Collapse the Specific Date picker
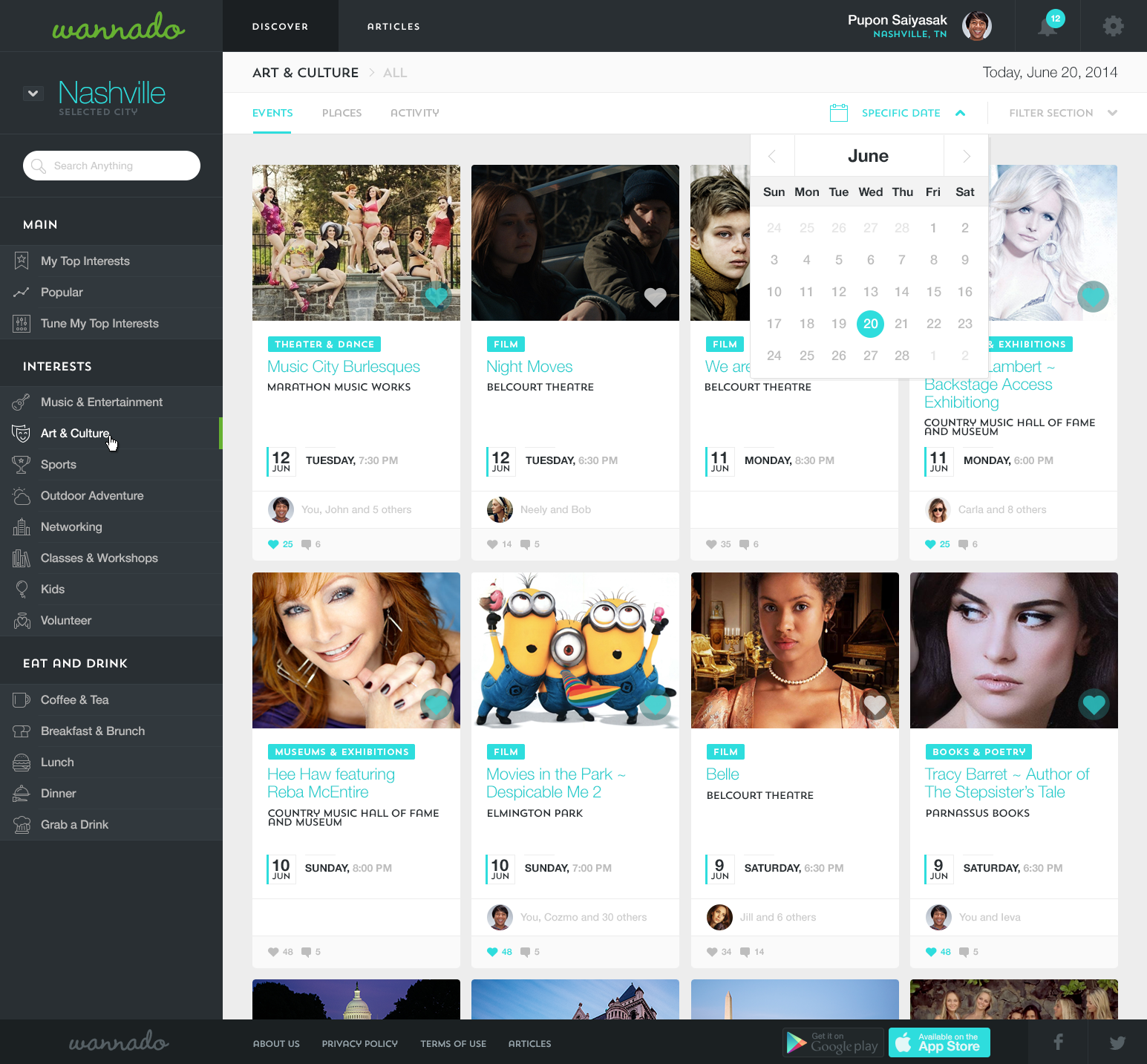Screen dimensions: 1147x1064 960,113
